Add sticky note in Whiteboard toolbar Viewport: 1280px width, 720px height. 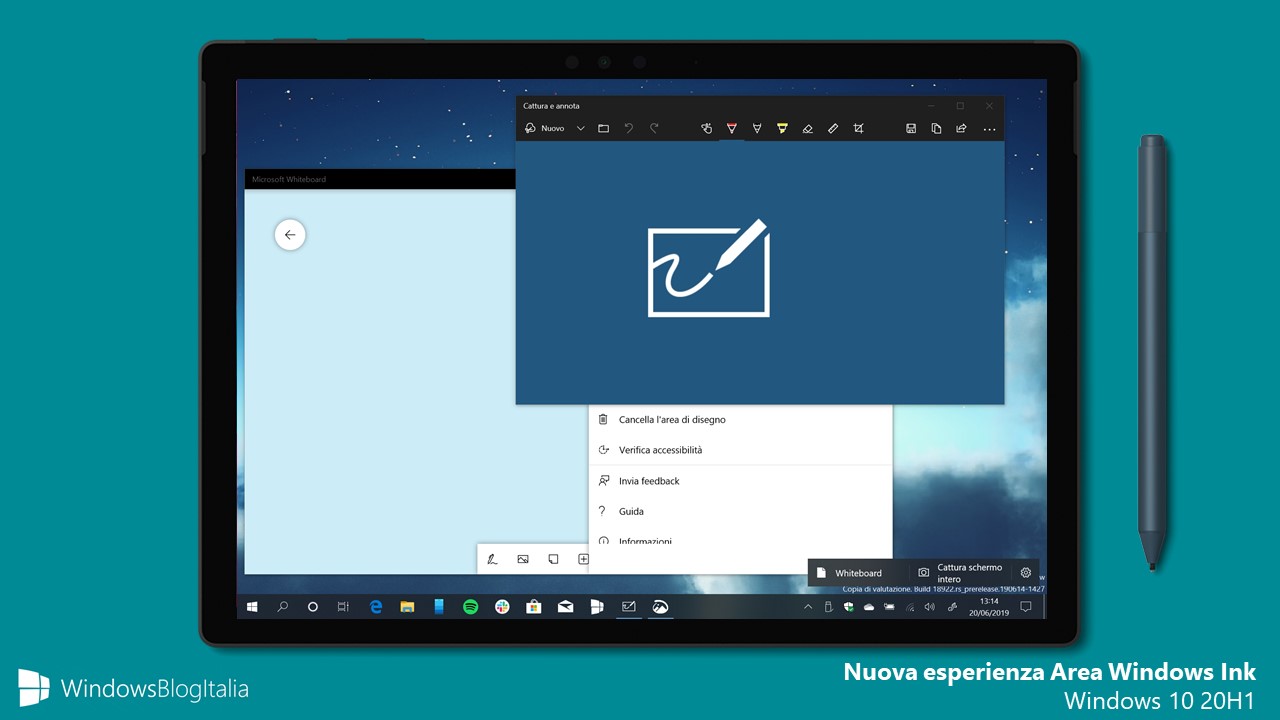(x=553, y=559)
